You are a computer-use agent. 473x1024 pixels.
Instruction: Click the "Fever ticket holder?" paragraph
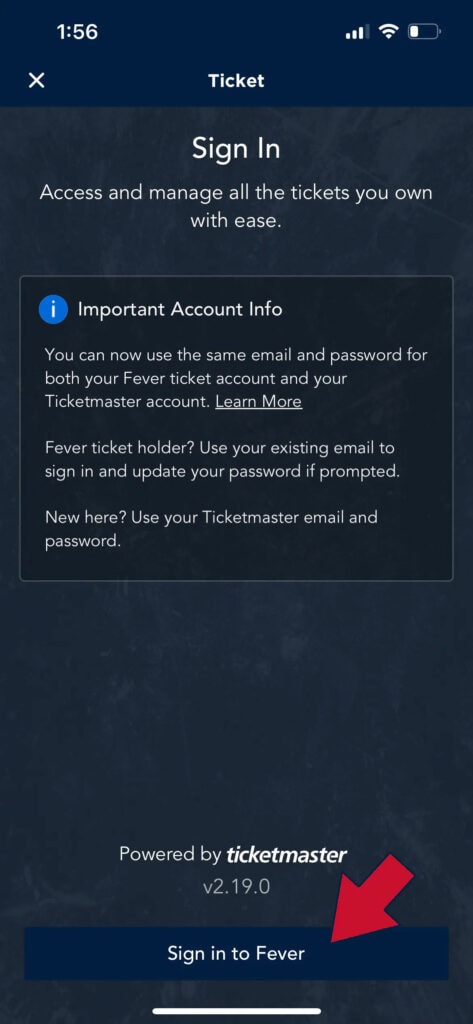pyautogui.click(x=222, y=460)
